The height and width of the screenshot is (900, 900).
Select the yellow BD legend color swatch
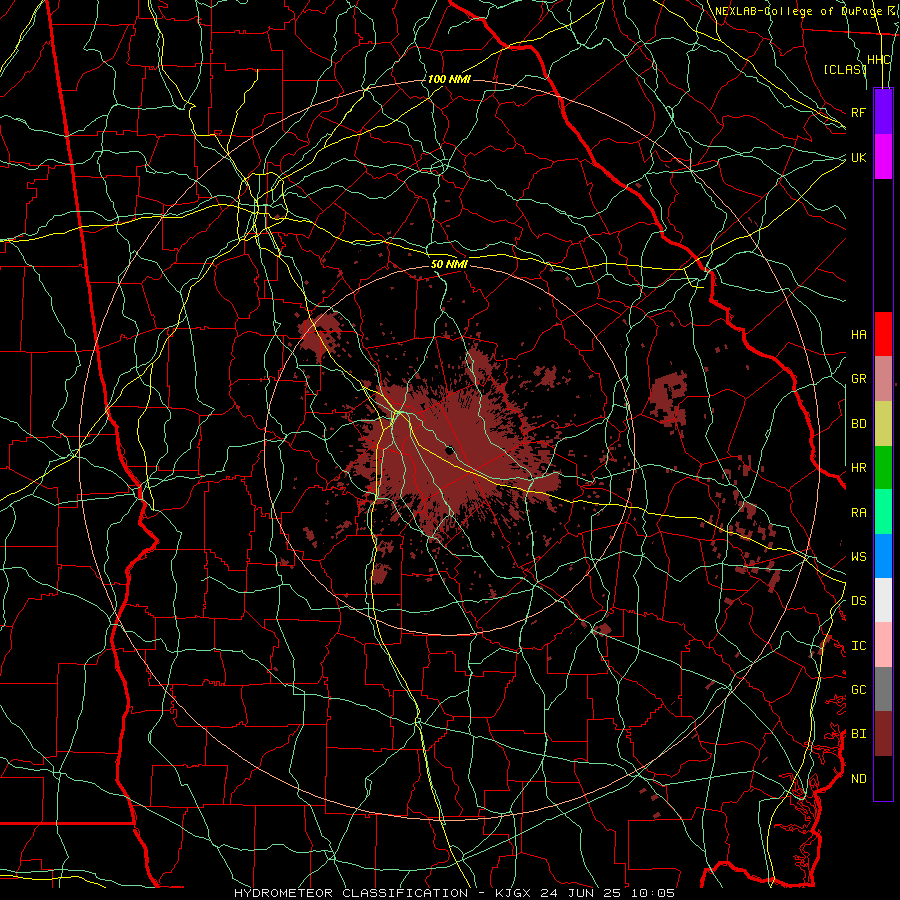883,424
